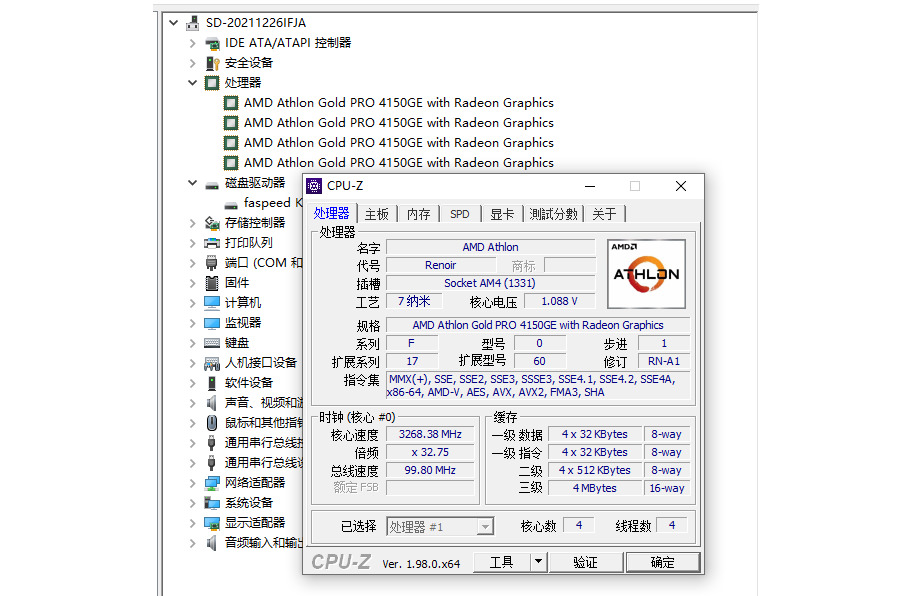
Task: Minimize the CPU-Z window
Action: tap(590, 186)
